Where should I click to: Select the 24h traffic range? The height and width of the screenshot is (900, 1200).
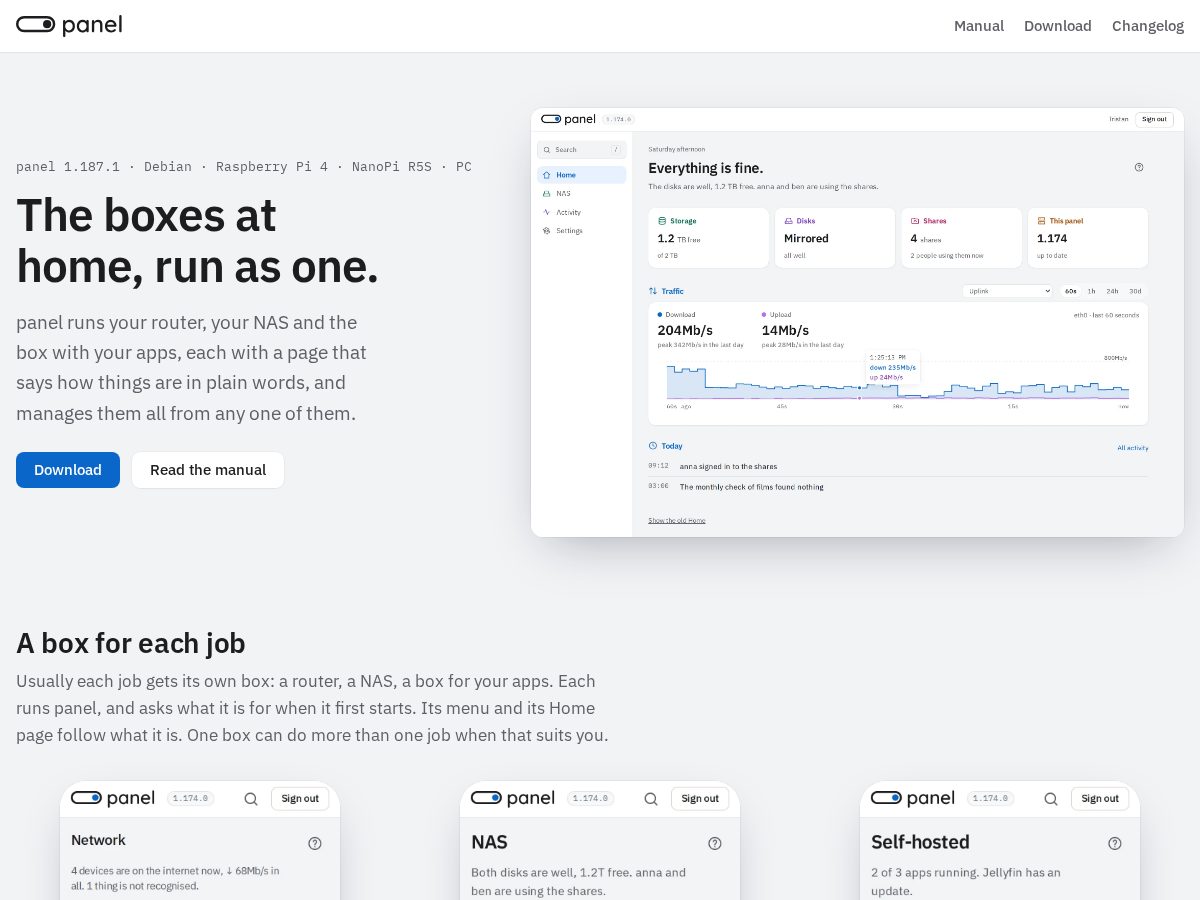1112,291
